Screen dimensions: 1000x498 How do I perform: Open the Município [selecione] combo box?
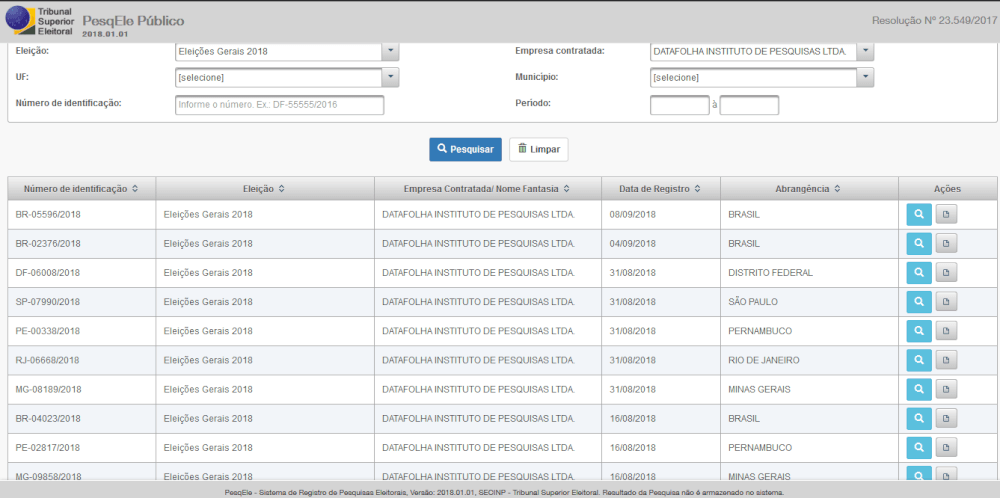tap(762, 78)
